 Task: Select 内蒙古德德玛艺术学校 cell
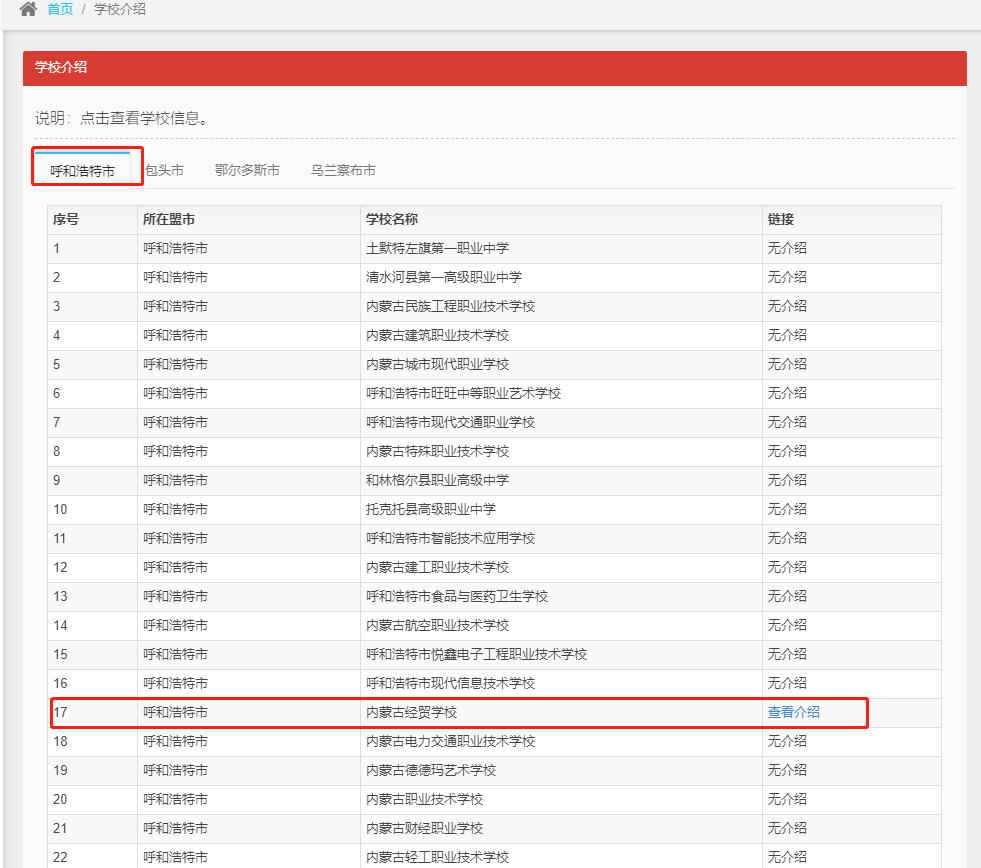(561, 770)
